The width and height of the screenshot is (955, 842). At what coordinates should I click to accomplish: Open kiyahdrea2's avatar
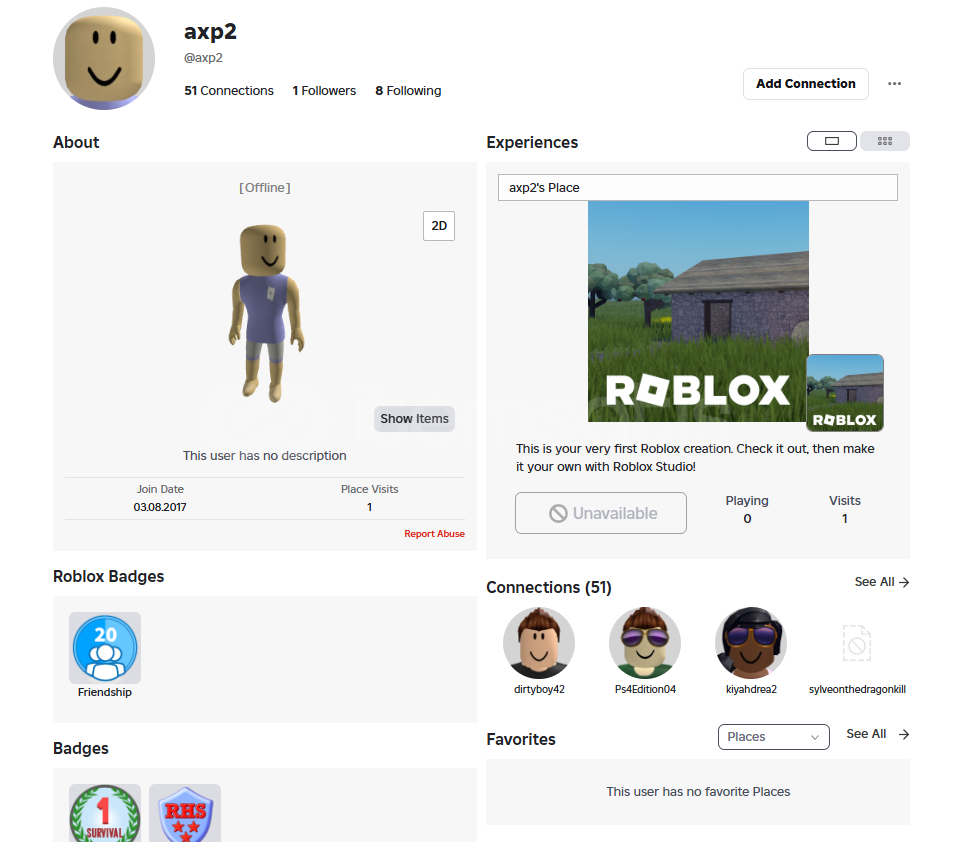(751, 643)
